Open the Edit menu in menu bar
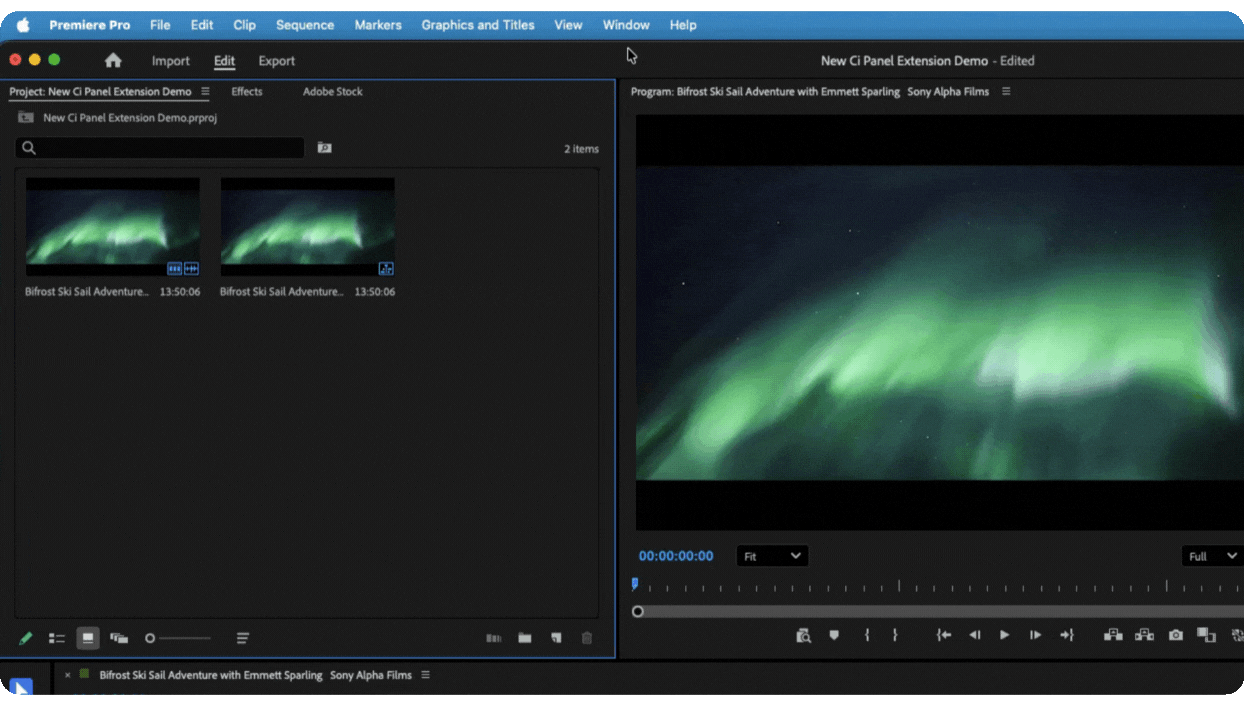Image resolution: width=1244 pixels, height=706 pixels. coord(202,25)
